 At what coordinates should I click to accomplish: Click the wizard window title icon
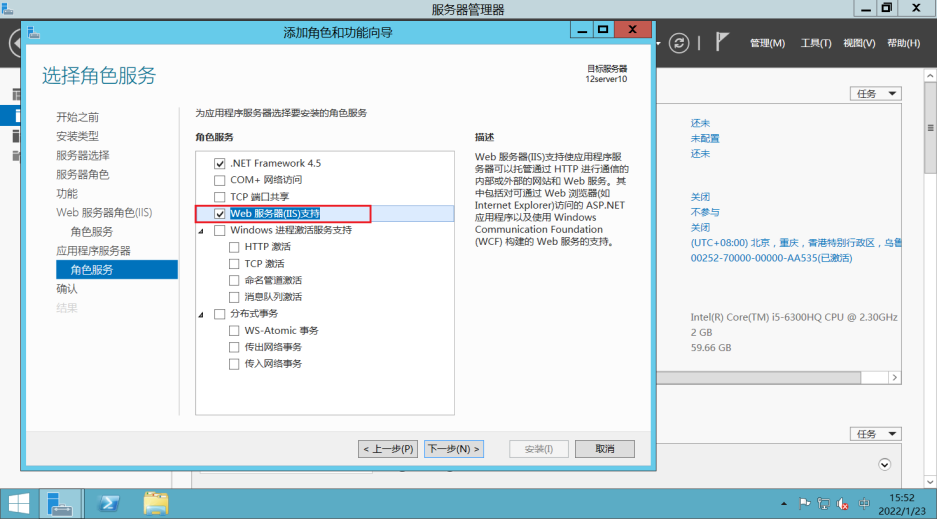(x=33, y=32)
